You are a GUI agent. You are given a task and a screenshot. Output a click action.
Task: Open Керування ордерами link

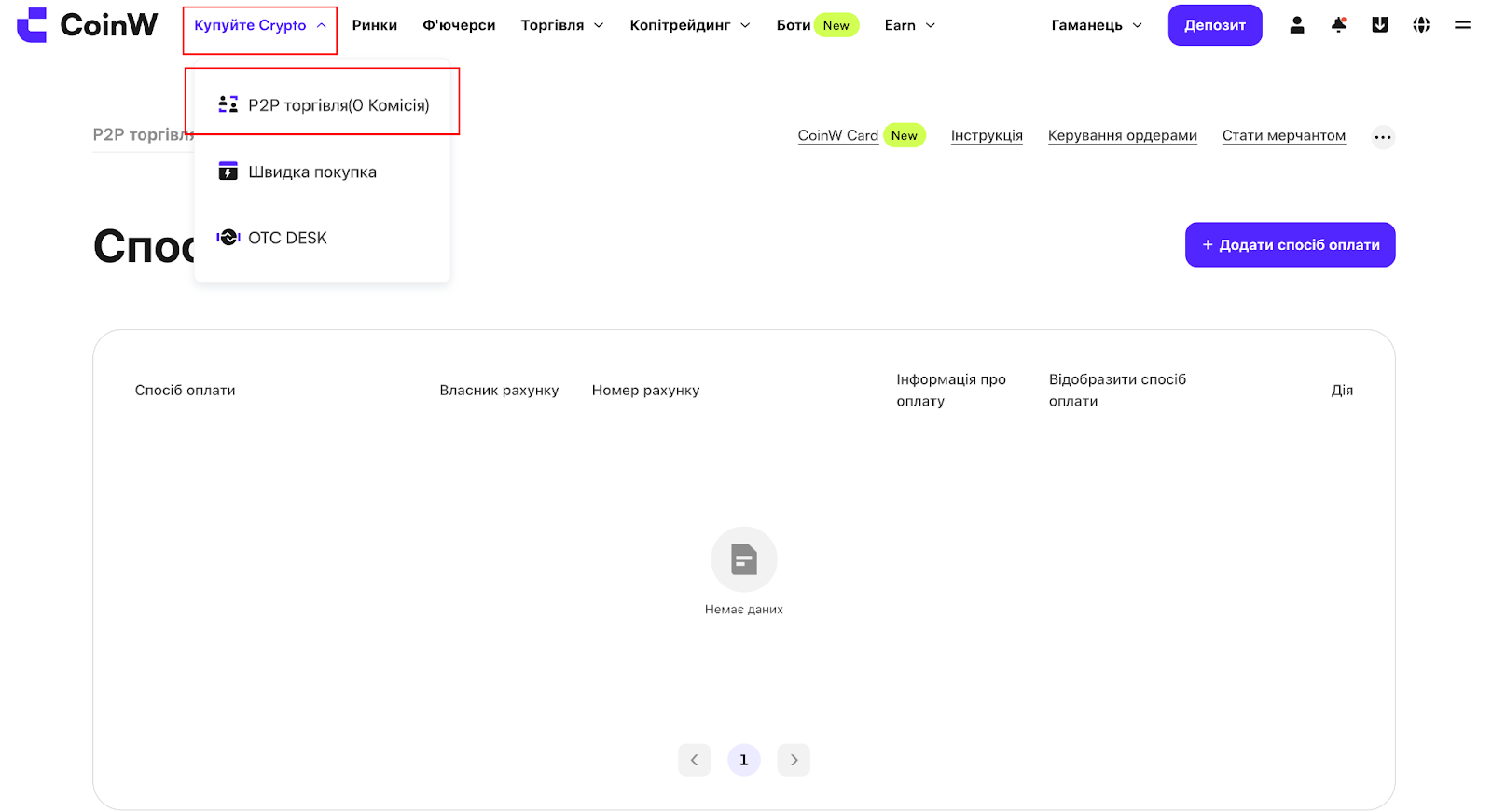pyautogui.click(x=1122, y=135)
